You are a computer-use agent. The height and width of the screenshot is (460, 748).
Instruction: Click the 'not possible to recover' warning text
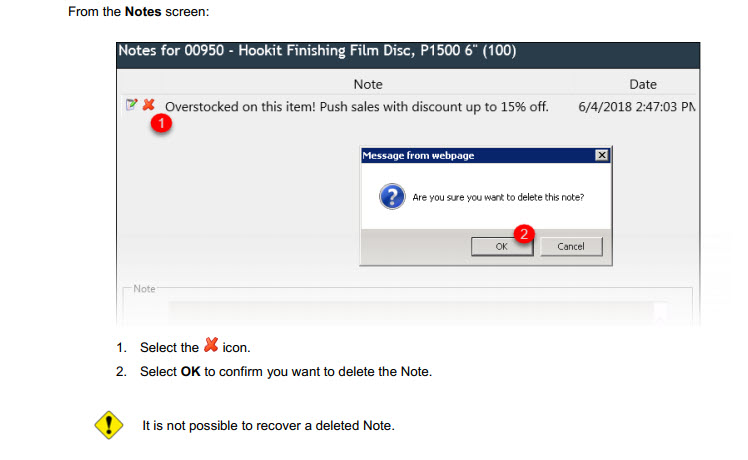click(269, 426)
